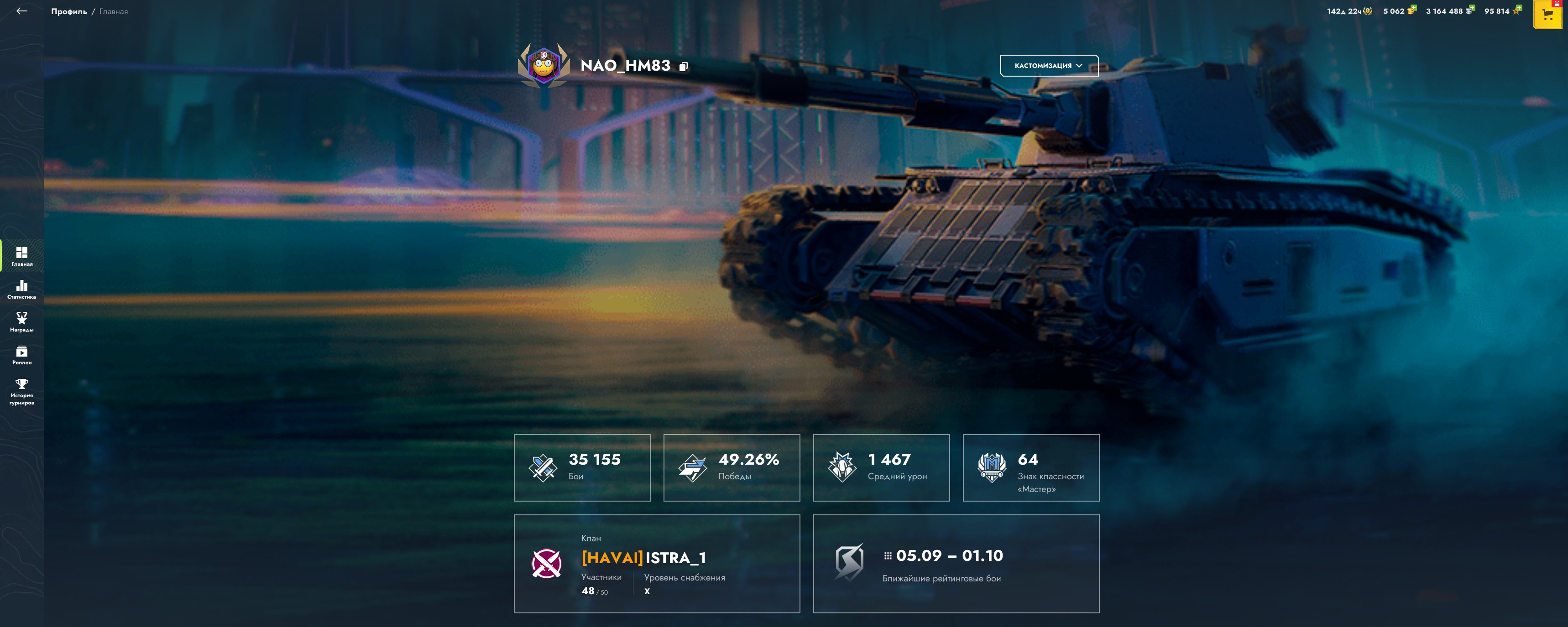Viewport: 1568px width, 627px height.
Task: Click the Главная breadcrumb item
Action: 113,11
